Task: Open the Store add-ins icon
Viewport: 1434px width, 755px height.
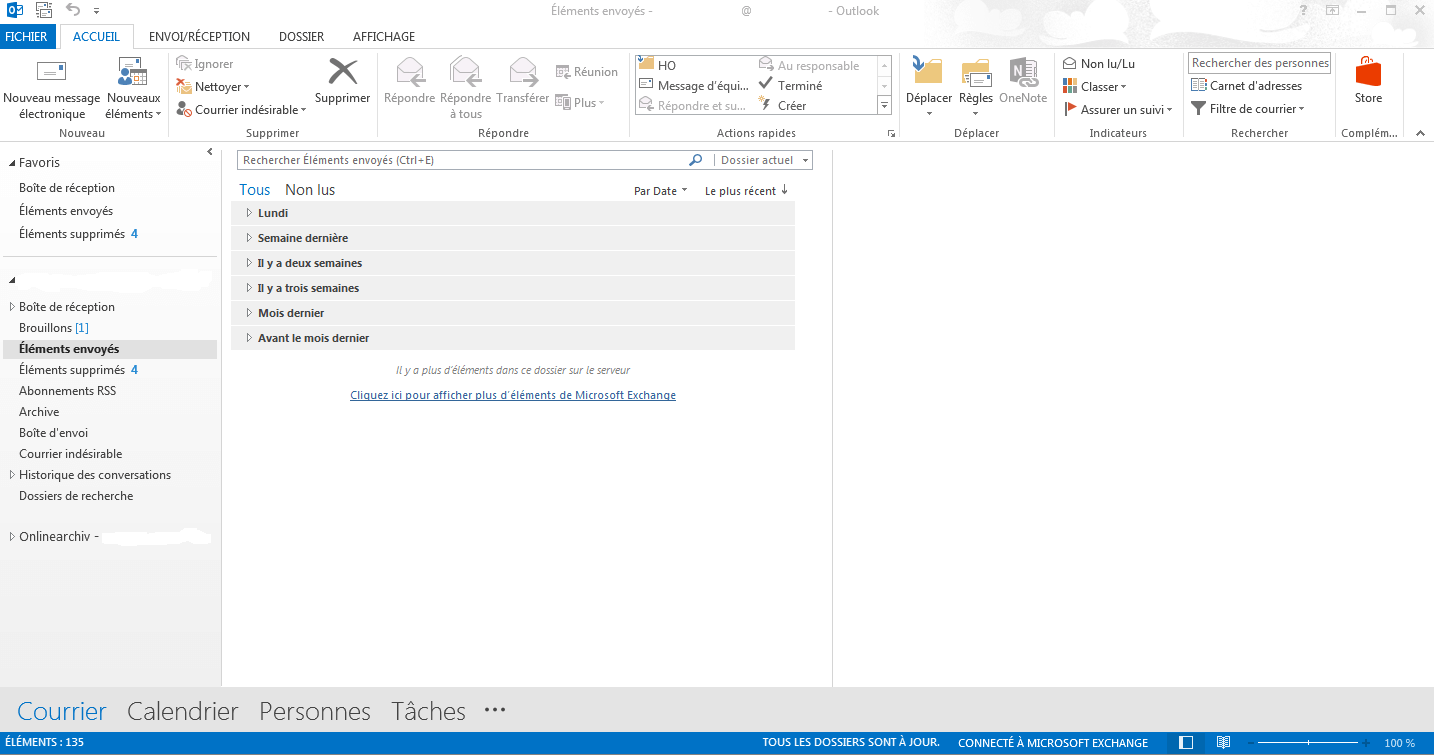Action: [x=1368, y=73]
